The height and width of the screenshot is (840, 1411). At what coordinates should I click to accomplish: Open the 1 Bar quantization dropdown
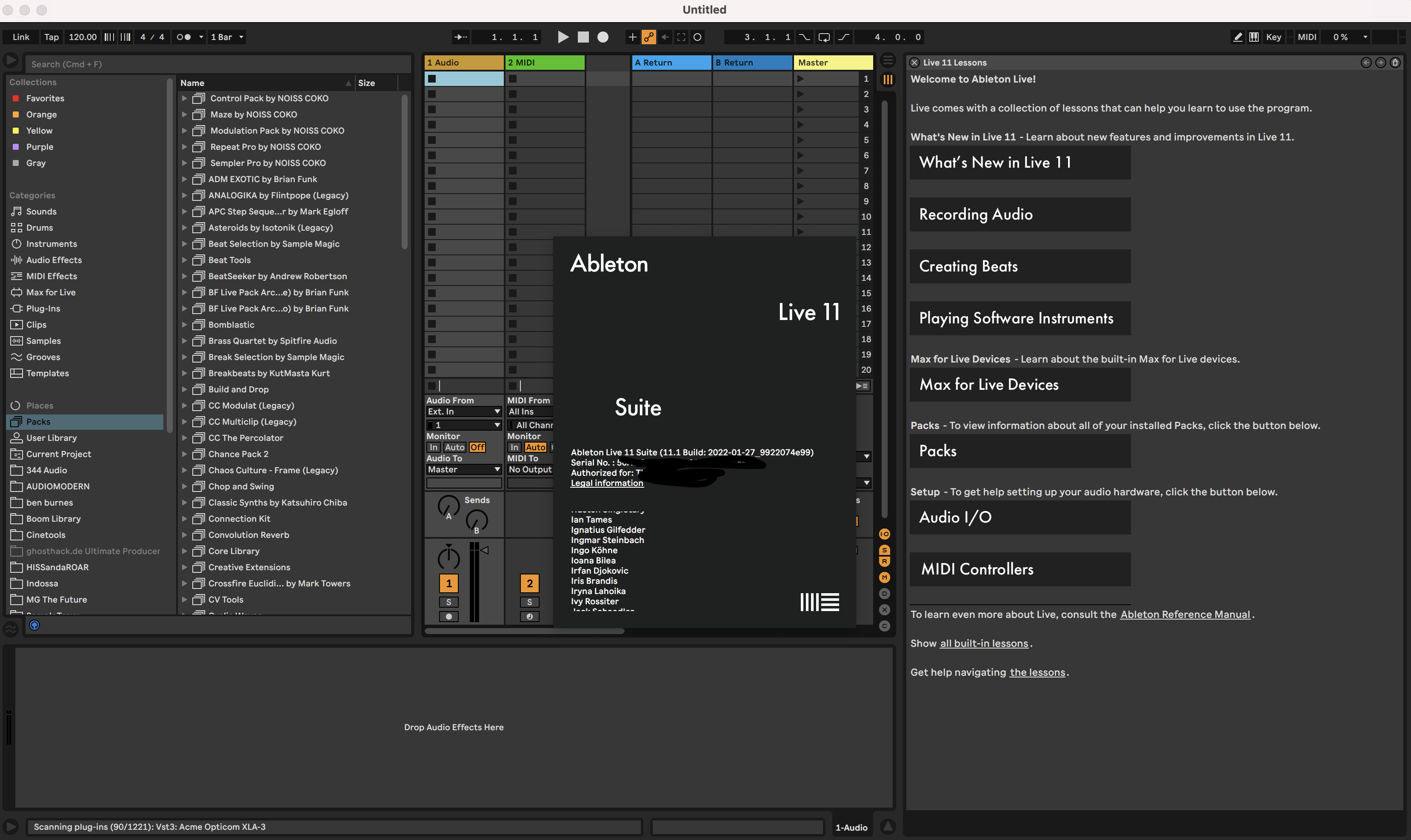point(227,37)
